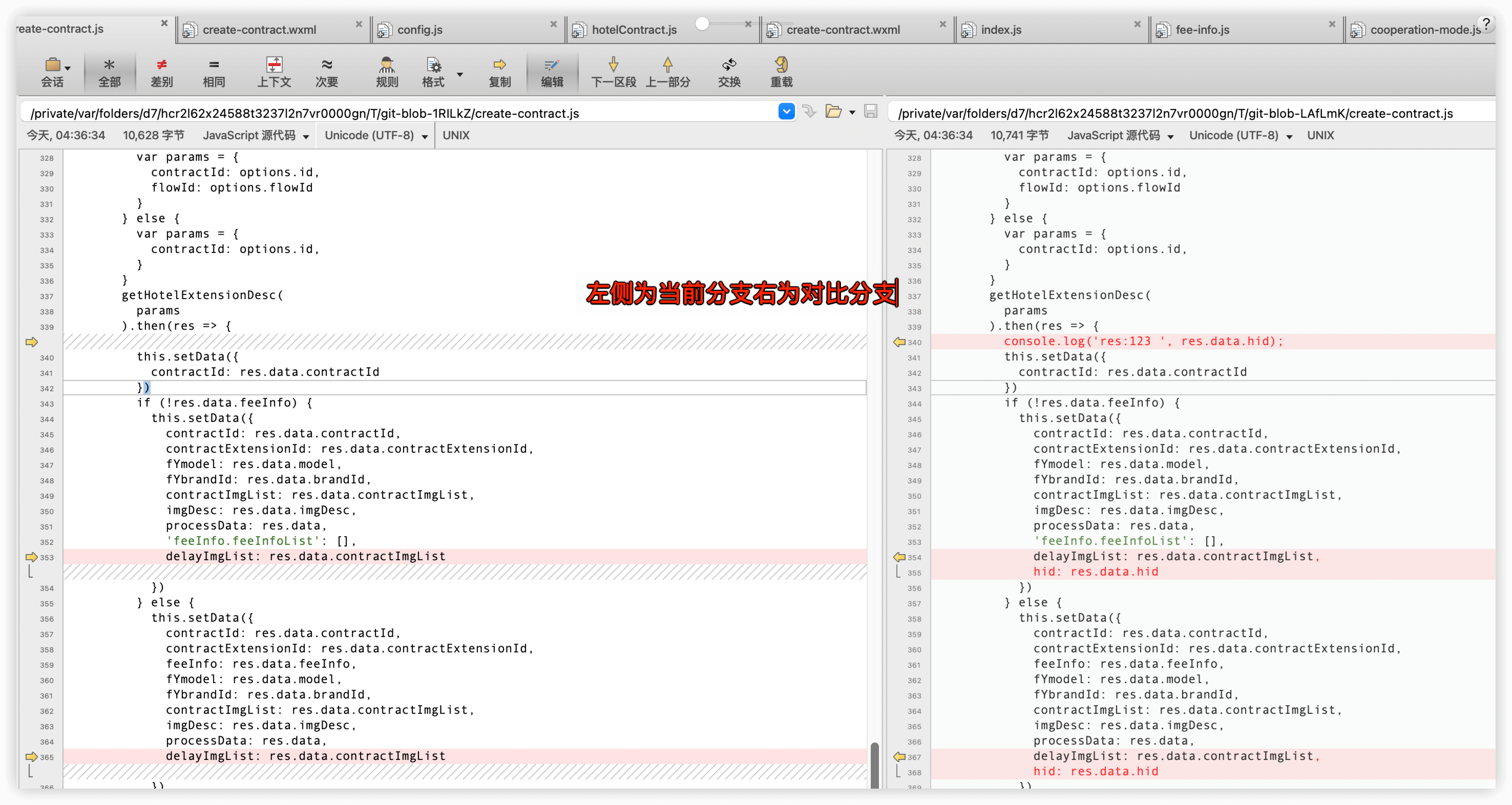Viewport: 1512px width, 805px height.
Task: Select the All (全部) filter button
Action: (109, 72)
